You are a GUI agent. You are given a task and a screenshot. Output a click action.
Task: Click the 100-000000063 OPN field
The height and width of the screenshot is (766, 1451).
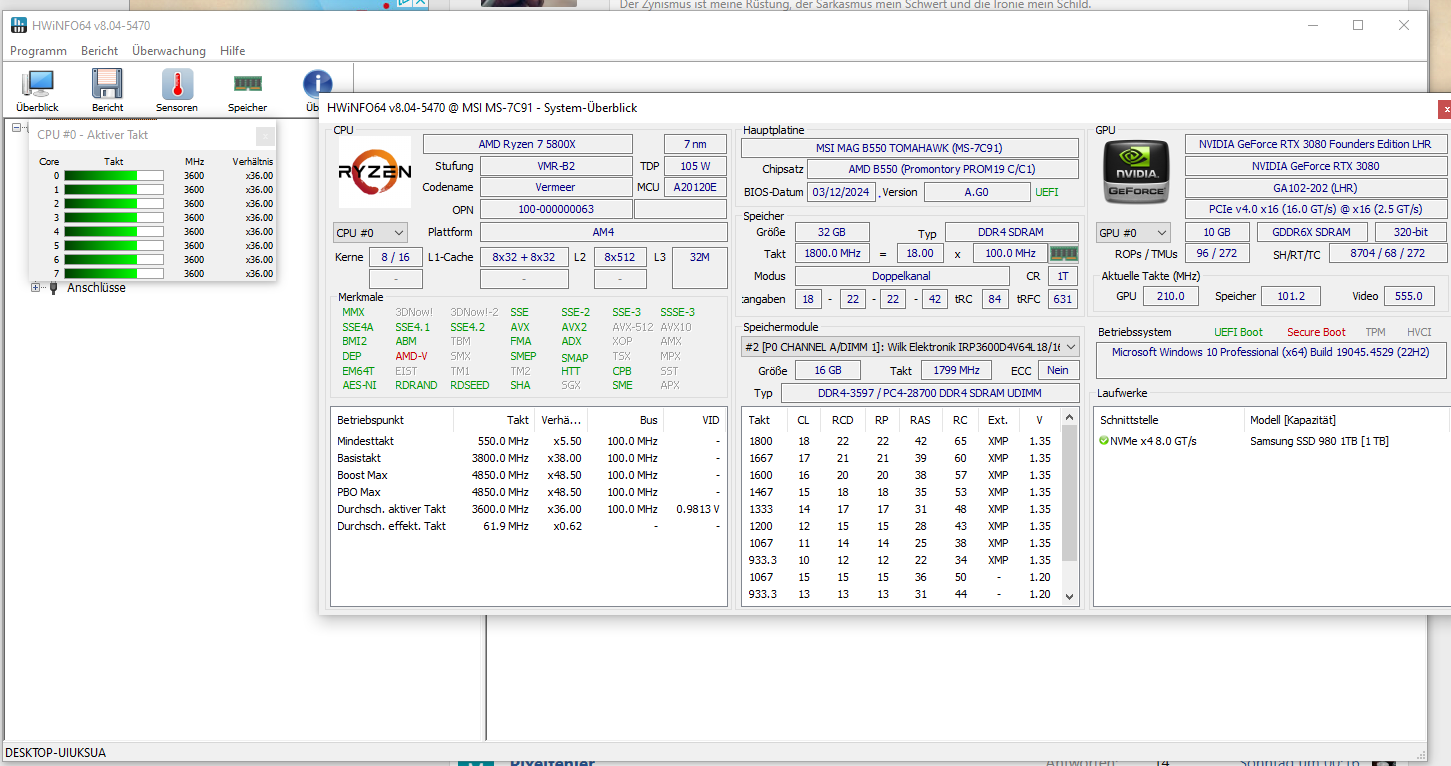tap(555, 209)
